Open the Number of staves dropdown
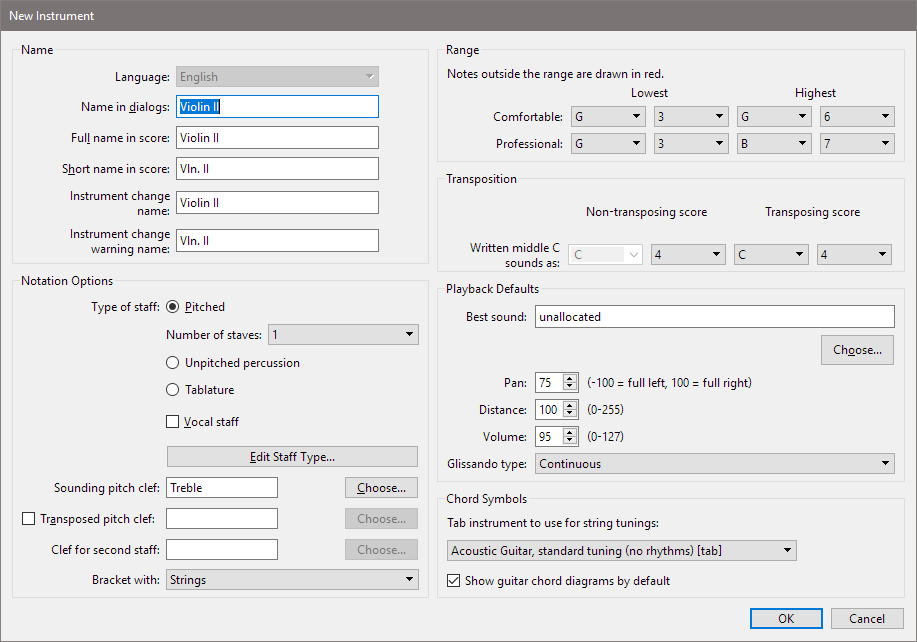The height and width of the screenshot is (642, 917). 342,335
